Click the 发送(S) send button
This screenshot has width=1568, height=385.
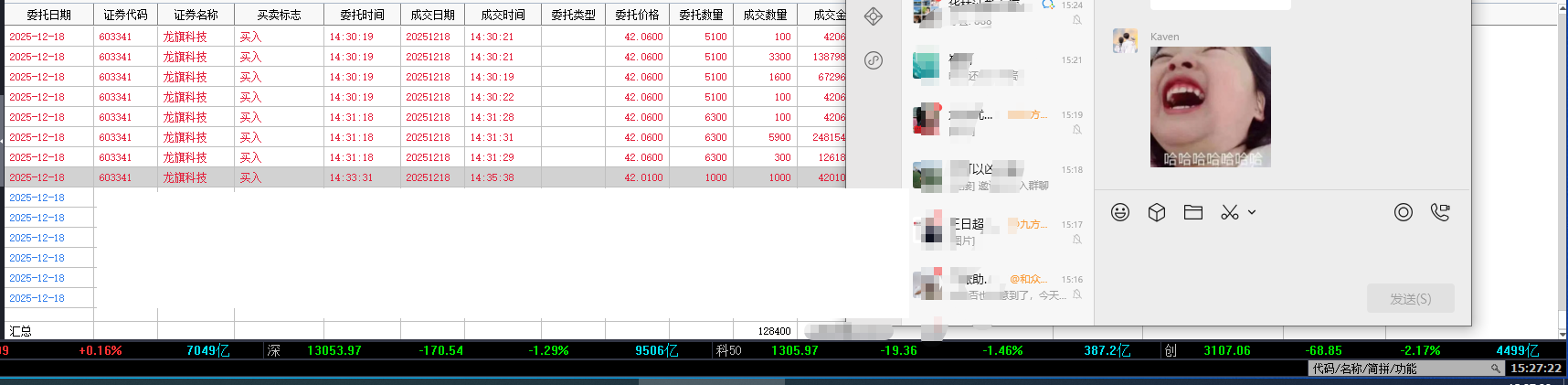click(1410, 299)
